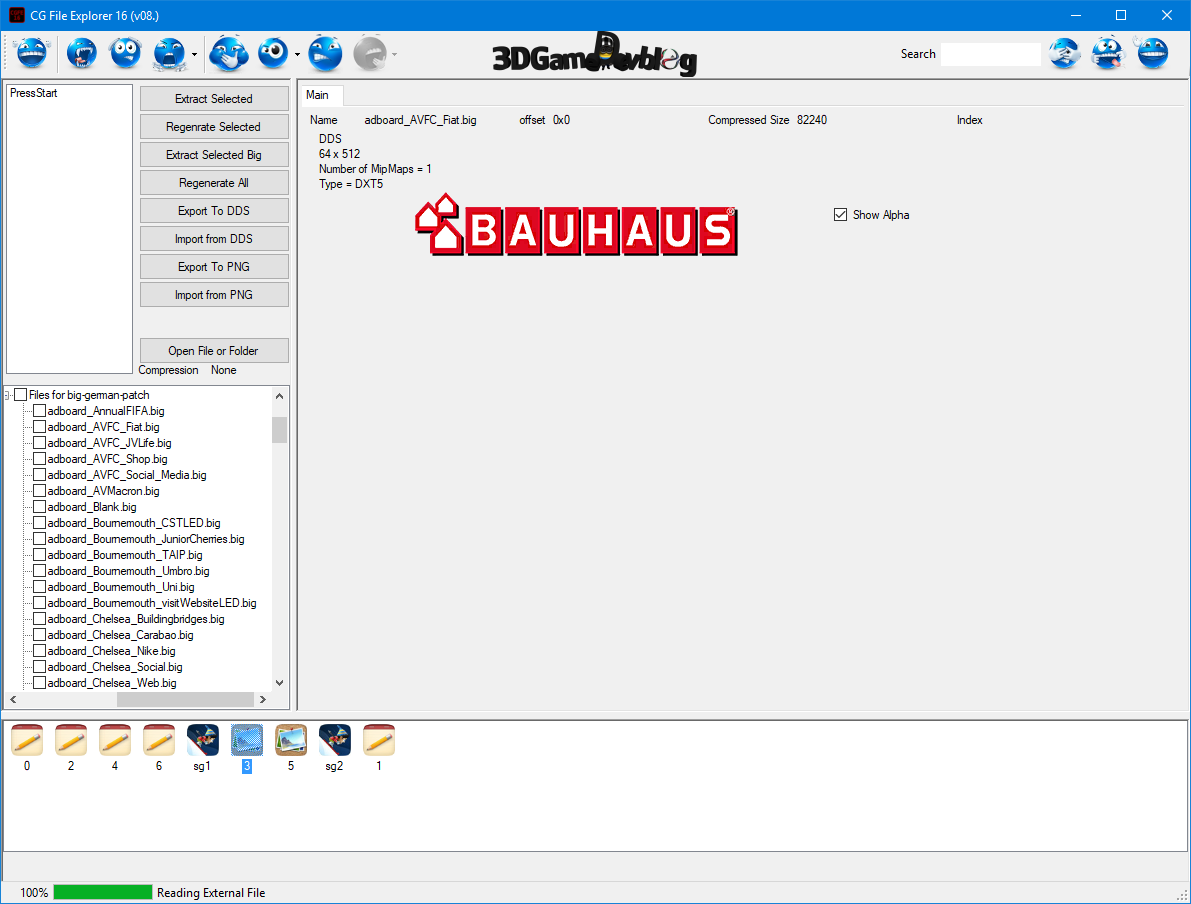The height and width of the screenshot is (904, 1191).
Task: Select adboard_AVFC_Social_Media.big in tree
Action: tap(127, 475)
